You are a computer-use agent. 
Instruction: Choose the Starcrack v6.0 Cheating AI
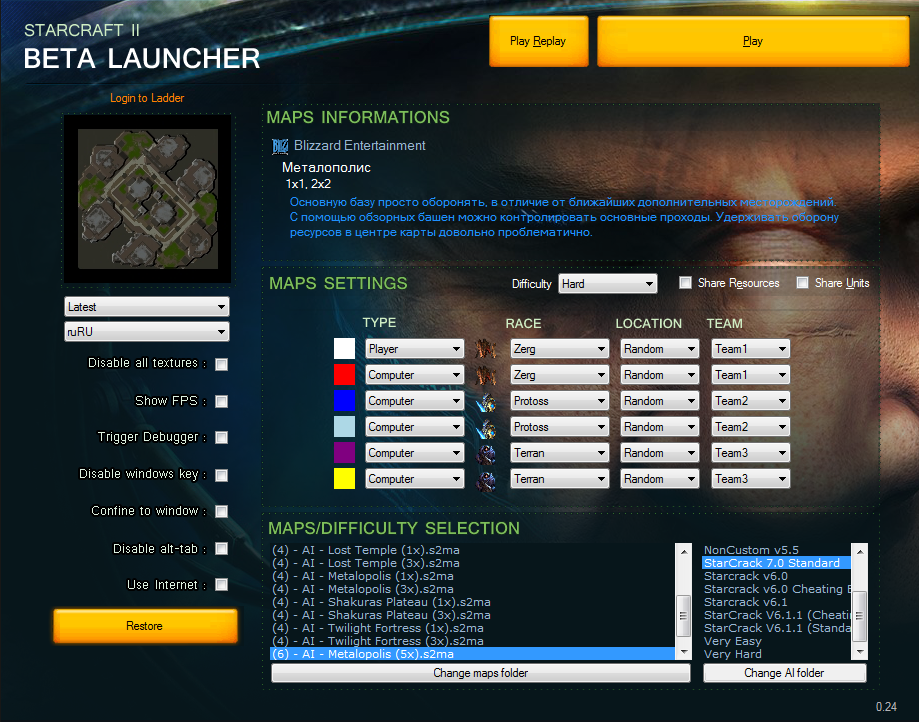point(776,589)
